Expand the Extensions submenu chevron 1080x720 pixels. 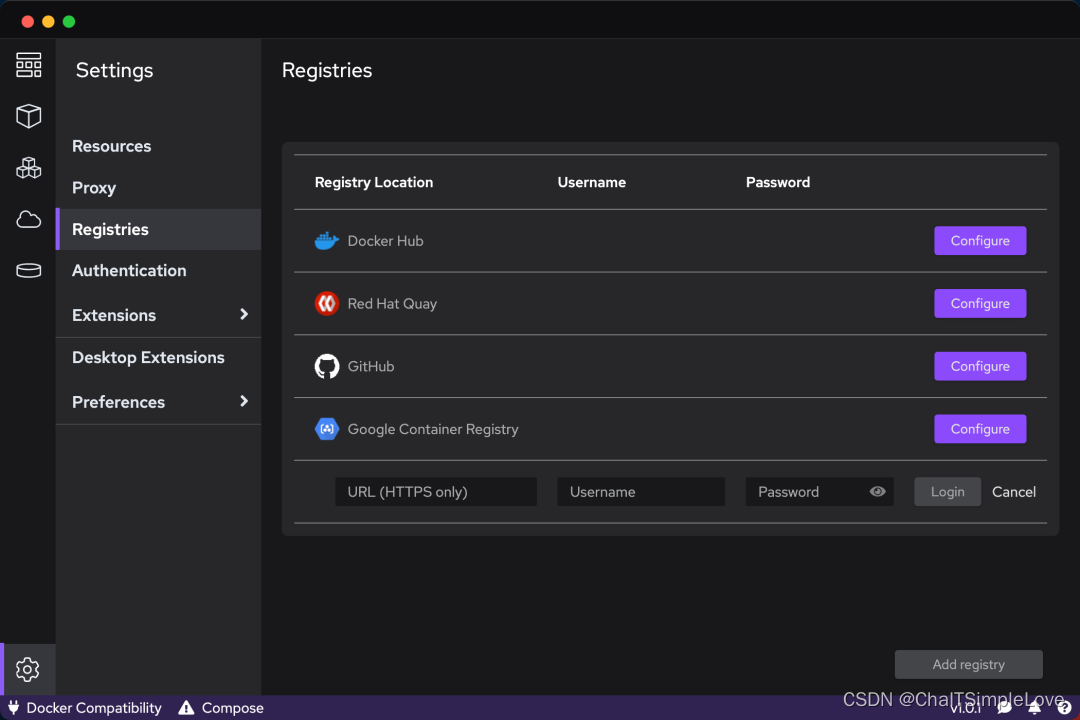244,314
